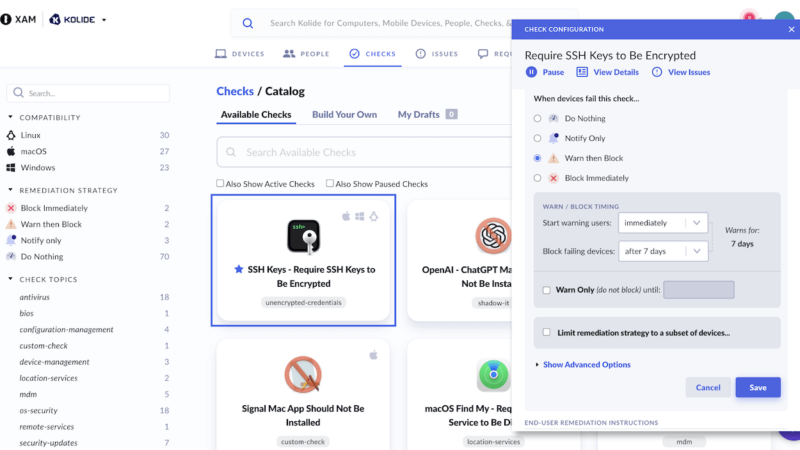Screen dimensions: 800x450
Task: Open the My Drafts tab
Action: [x=427, y=114]
